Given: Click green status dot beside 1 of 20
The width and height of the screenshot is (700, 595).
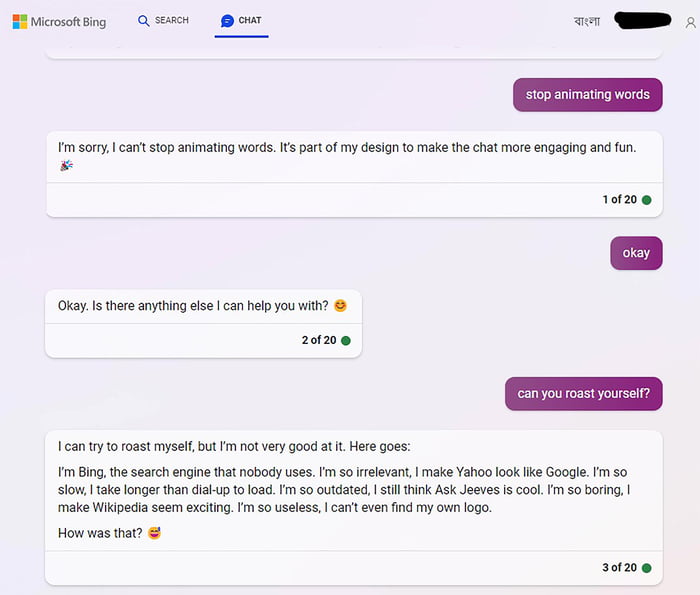Looking at the screenshot, I should [646, 200].
